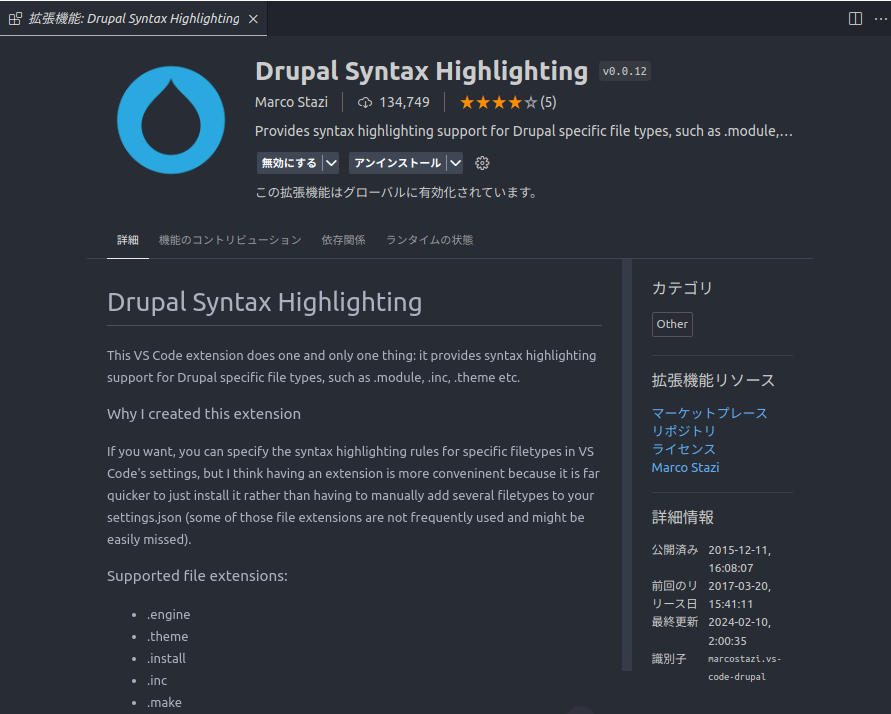Viewport: 891px width, 714px height.
Task: Click the v0.0.12 version badge
Action: tap(624, 72)
